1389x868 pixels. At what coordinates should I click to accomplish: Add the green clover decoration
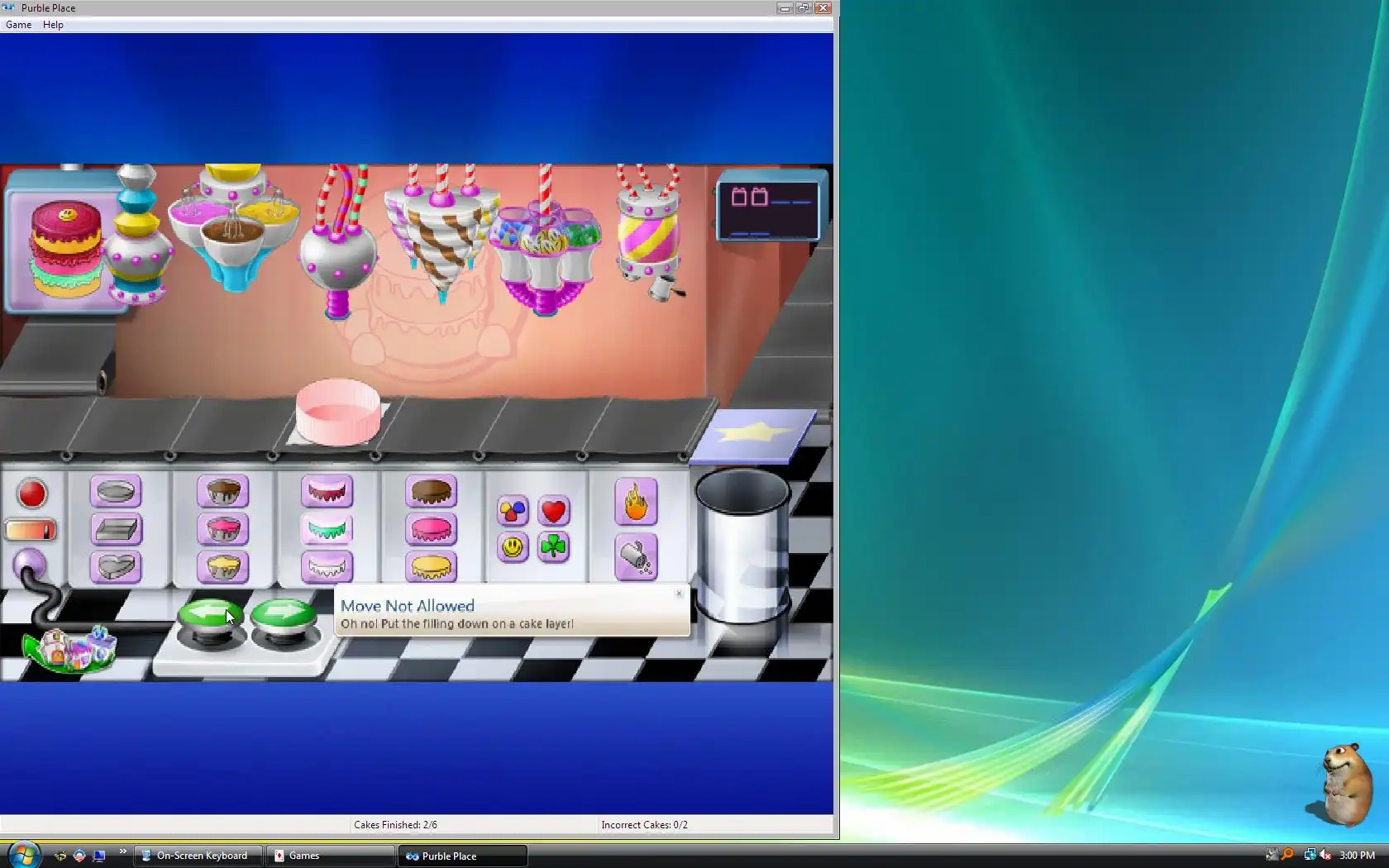[554, 547]
